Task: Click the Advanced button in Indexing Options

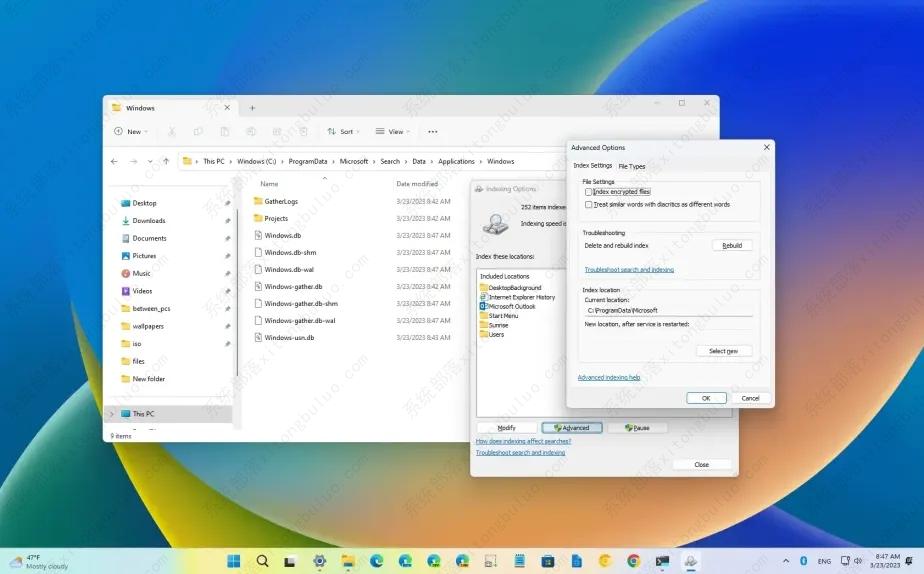Action: [x=572, y=428]
